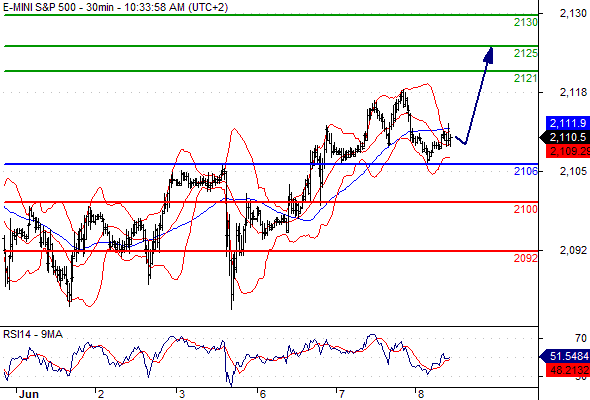590x400 pixels.
Task: Select the 2125 resistance level label
Action: (x=526, y=53)
